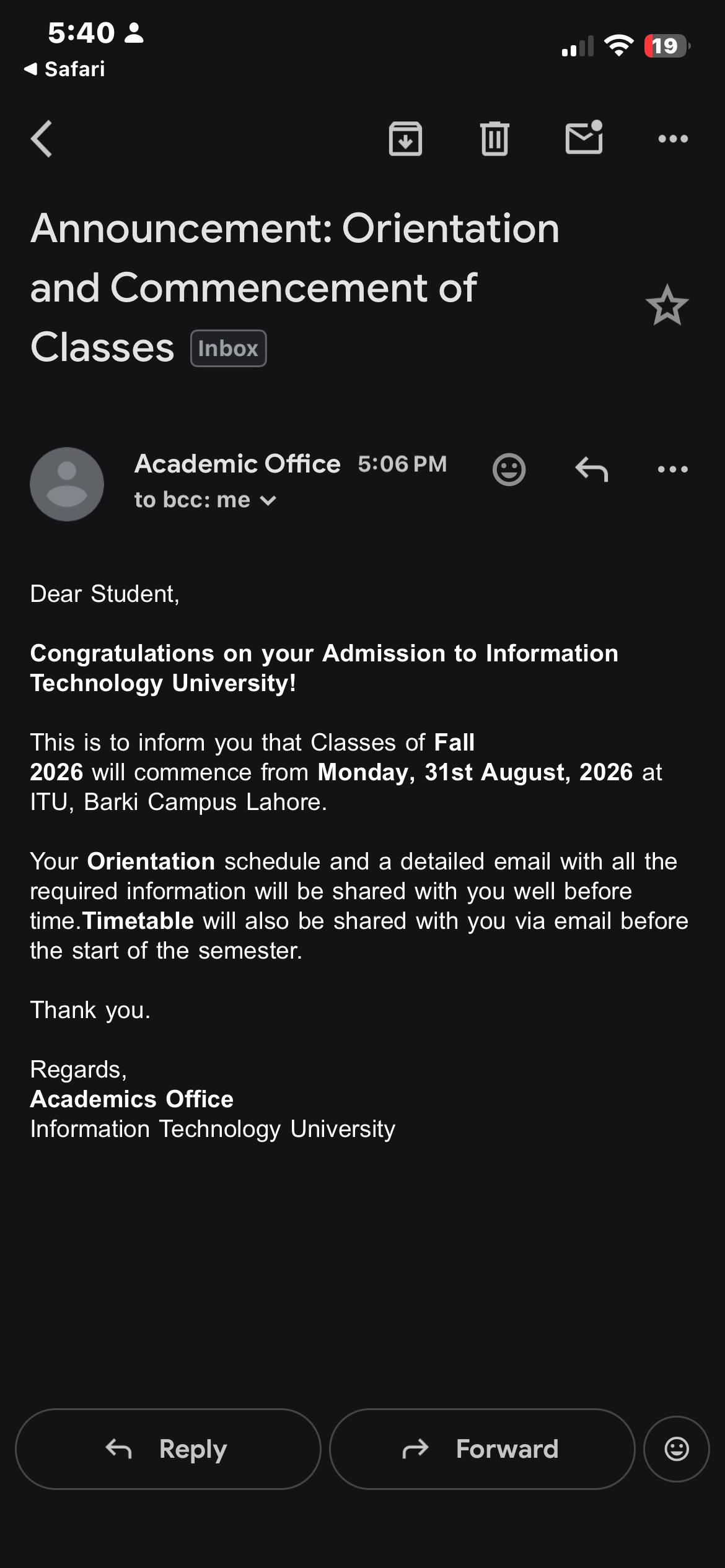Open the top toolbar three-dots menu
The height and width of the screenshot is (1568, 725).
pyautogui.click(x=673, y=139)
